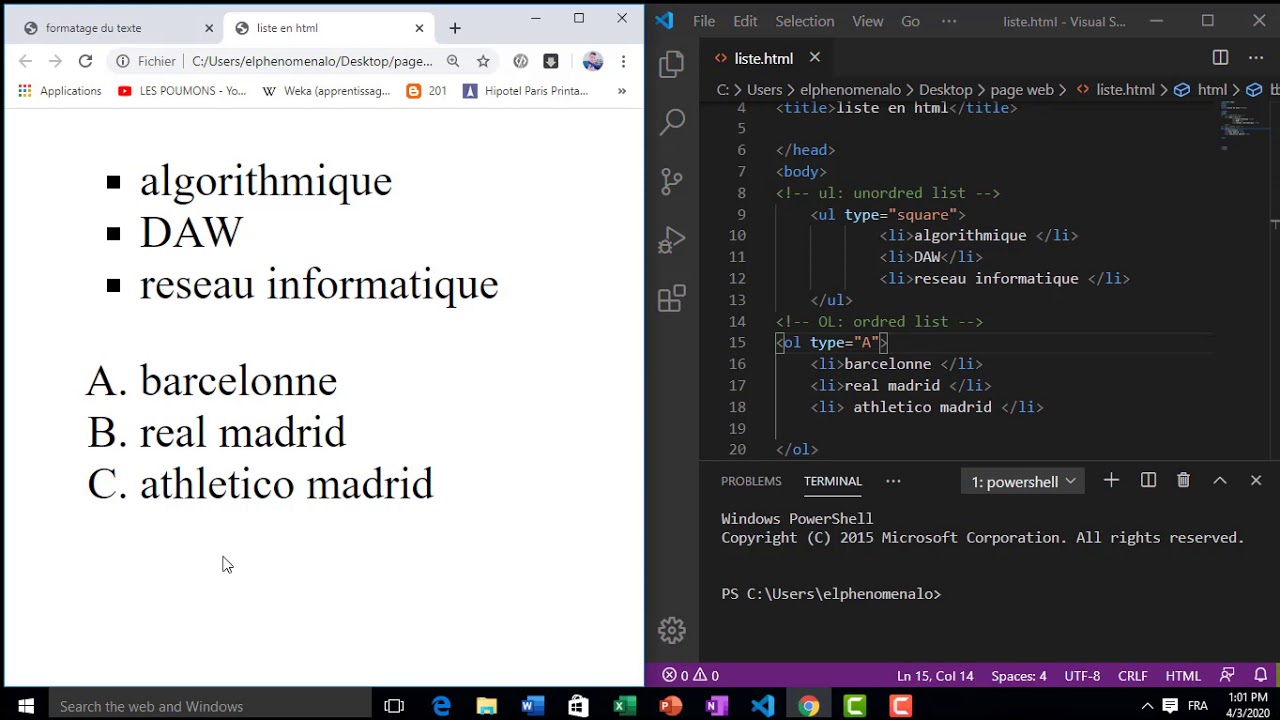
Task: Reload the Chrome page
Action: [85, 61]
